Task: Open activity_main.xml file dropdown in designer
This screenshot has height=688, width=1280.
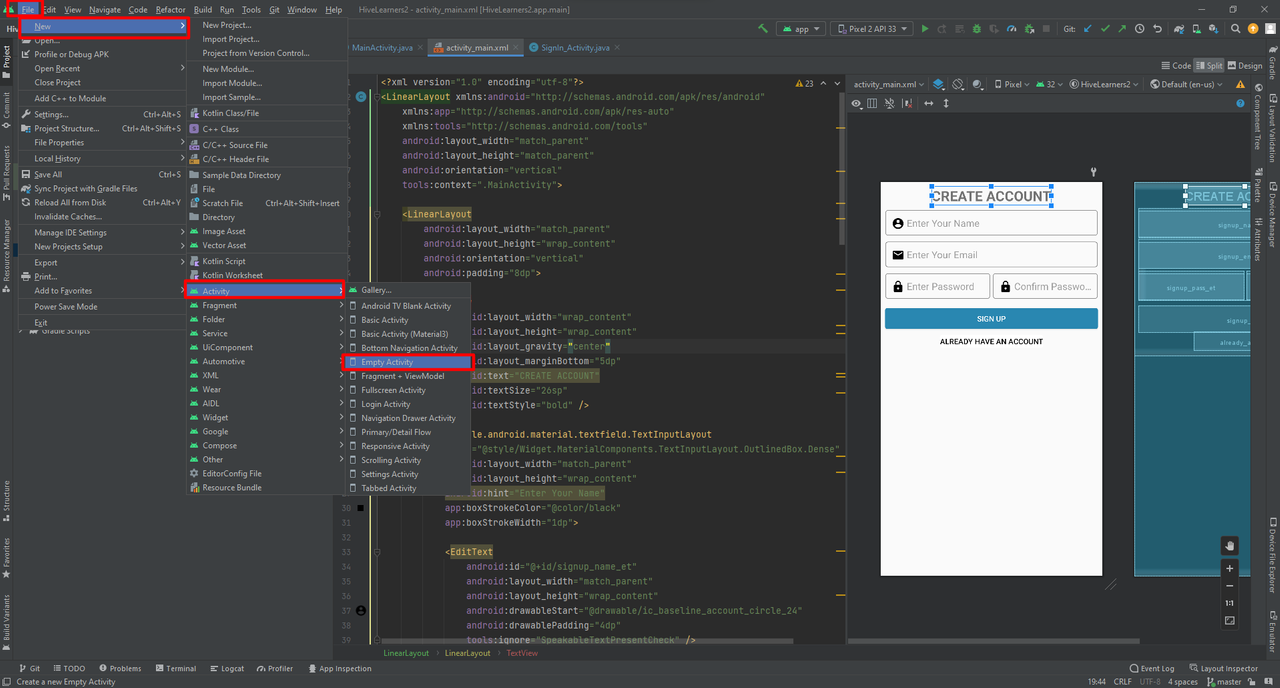Action: [x=888, y=84]
